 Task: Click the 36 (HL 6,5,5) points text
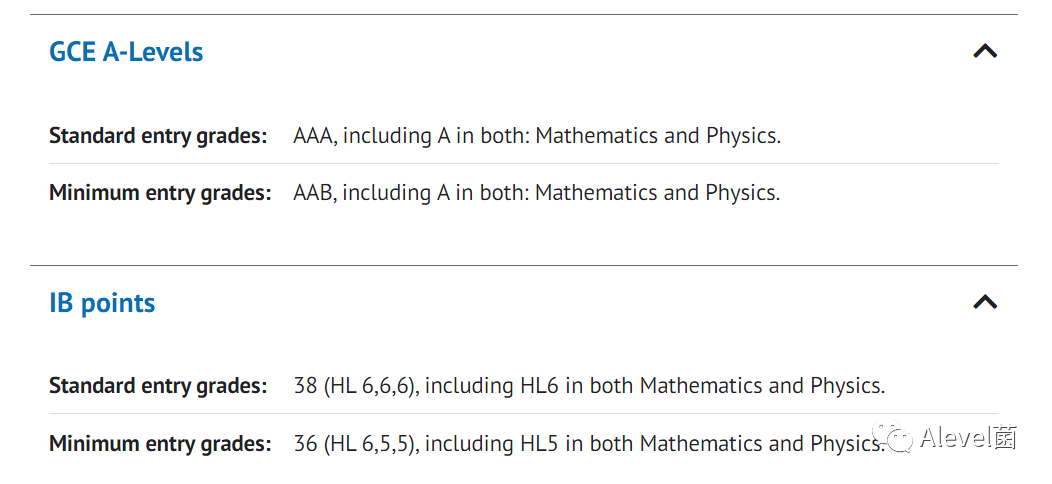pos(356,444)
